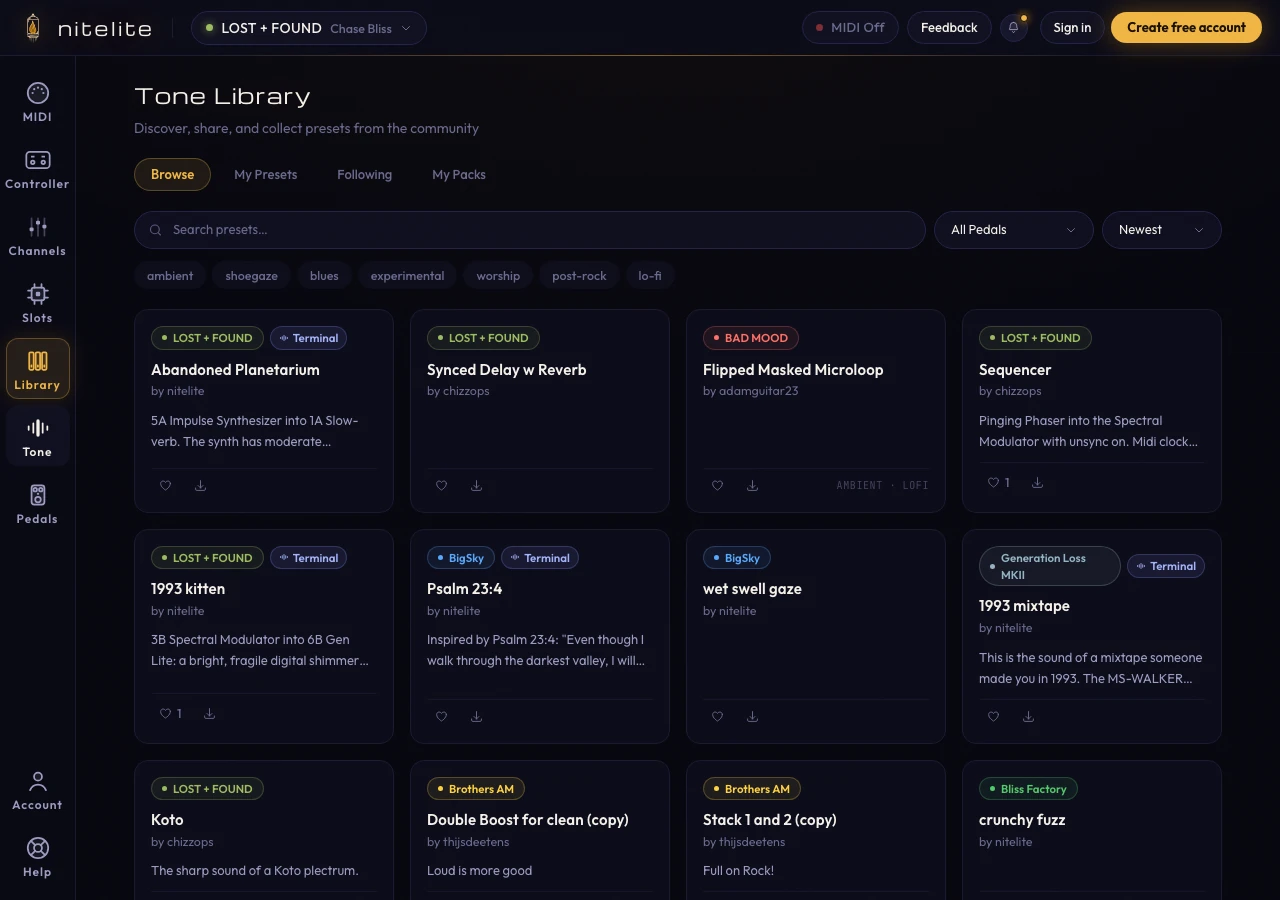1280x900 pixels.
Task: Click the Search presets field
Action: [530, 230]
